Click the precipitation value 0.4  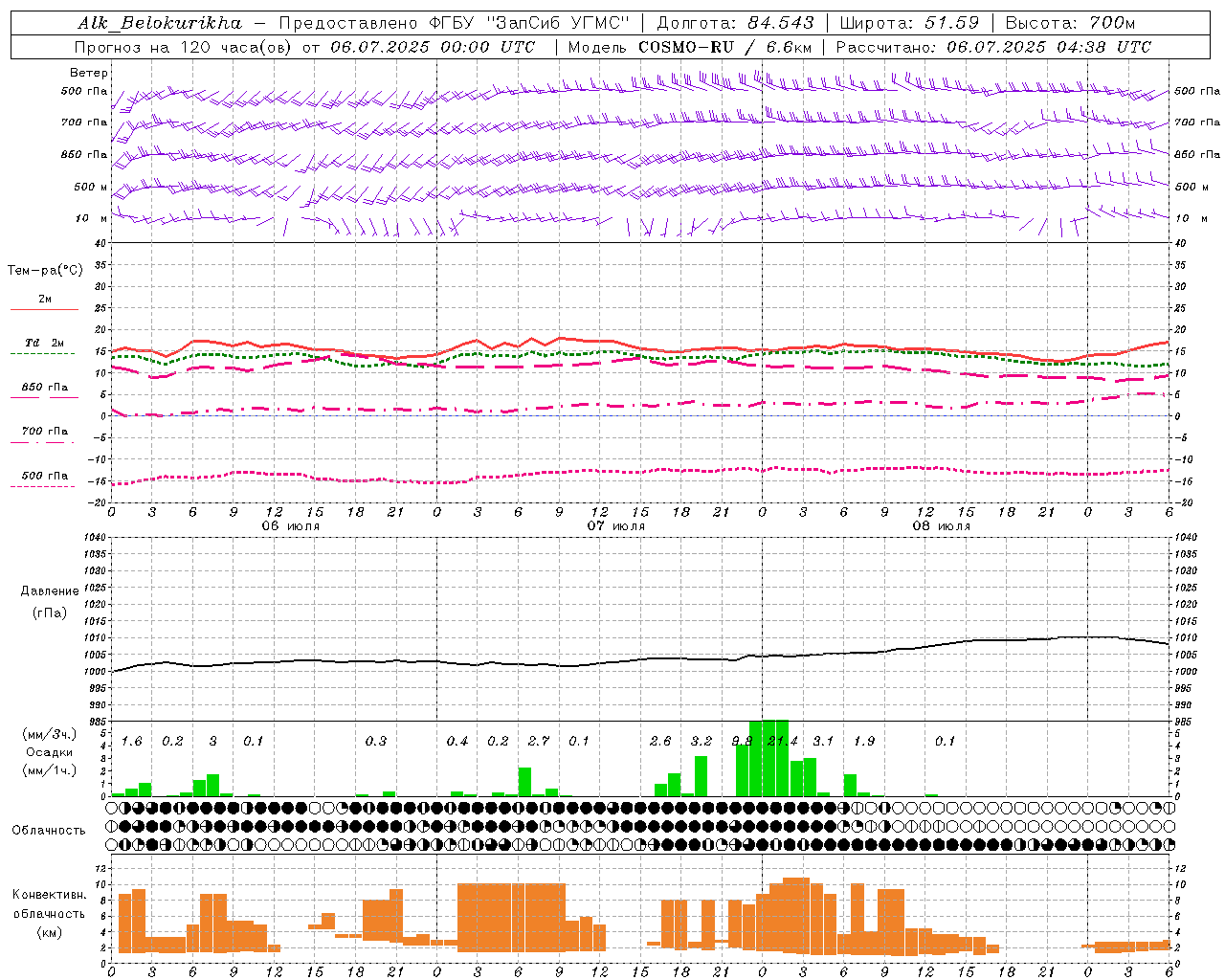coord(457,742)
